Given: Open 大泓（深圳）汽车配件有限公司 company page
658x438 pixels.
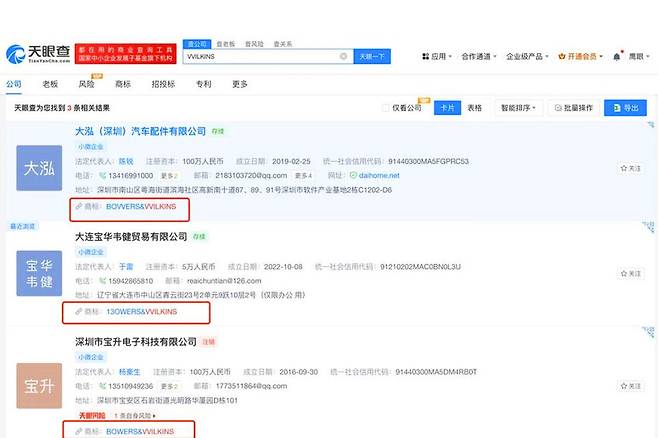Looking at the screenshot, I should (141, 131).
